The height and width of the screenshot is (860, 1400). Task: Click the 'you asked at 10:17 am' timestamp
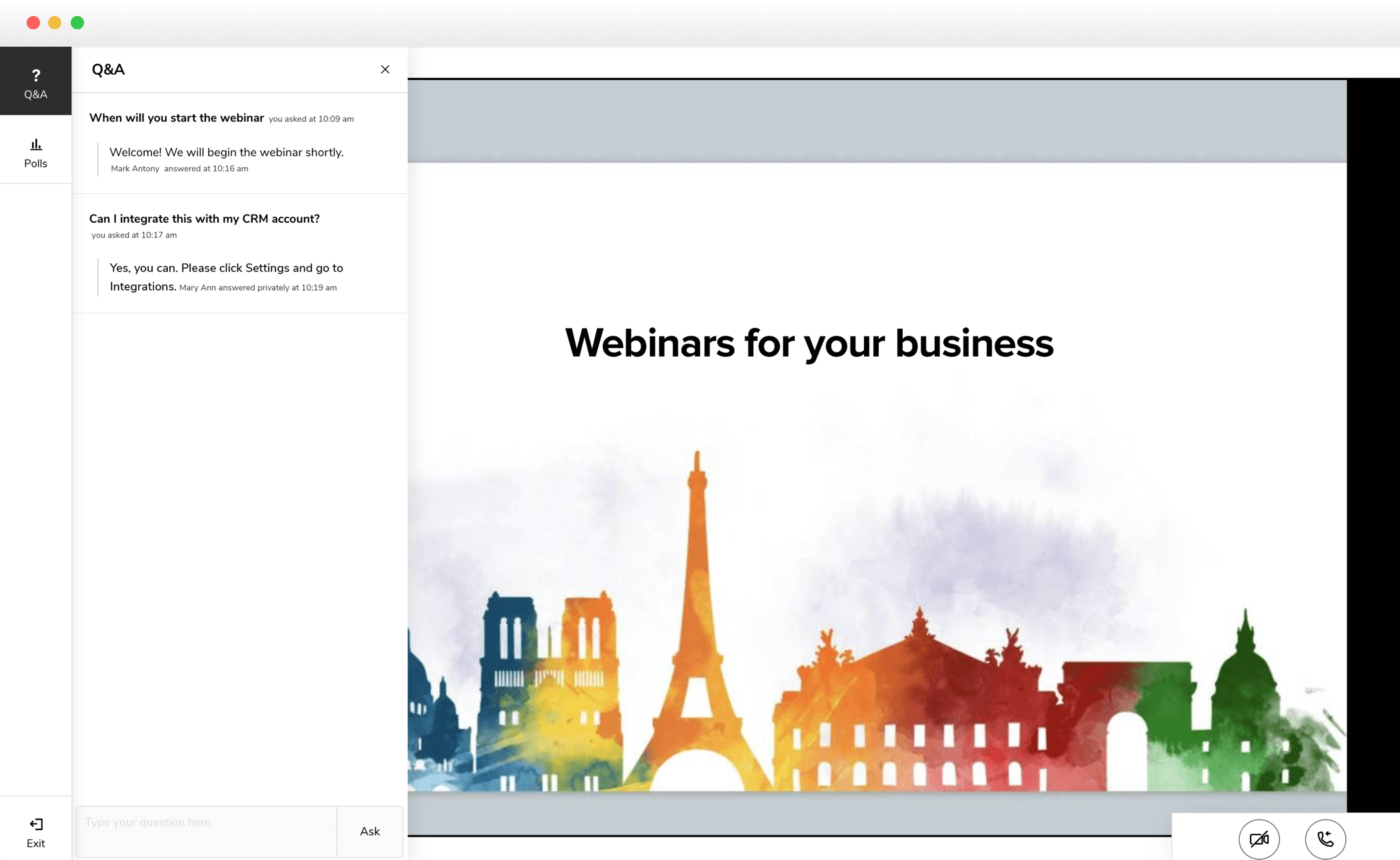tap(134, 235)
